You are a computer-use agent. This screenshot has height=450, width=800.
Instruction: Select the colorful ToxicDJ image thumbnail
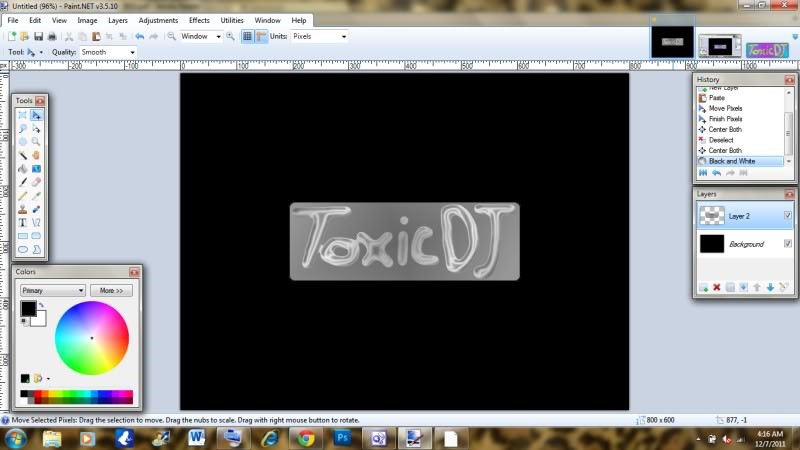tap(767, 49)
